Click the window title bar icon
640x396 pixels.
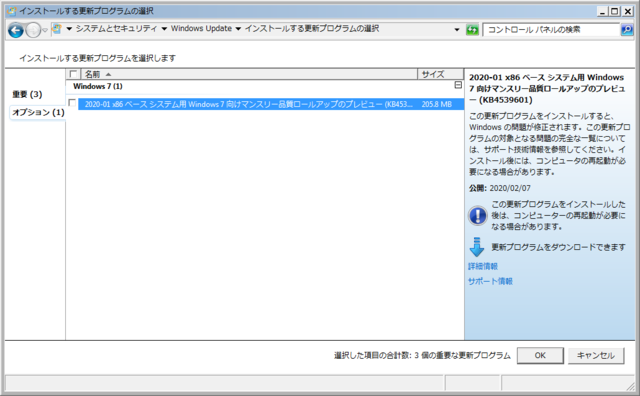click(12, 11)
